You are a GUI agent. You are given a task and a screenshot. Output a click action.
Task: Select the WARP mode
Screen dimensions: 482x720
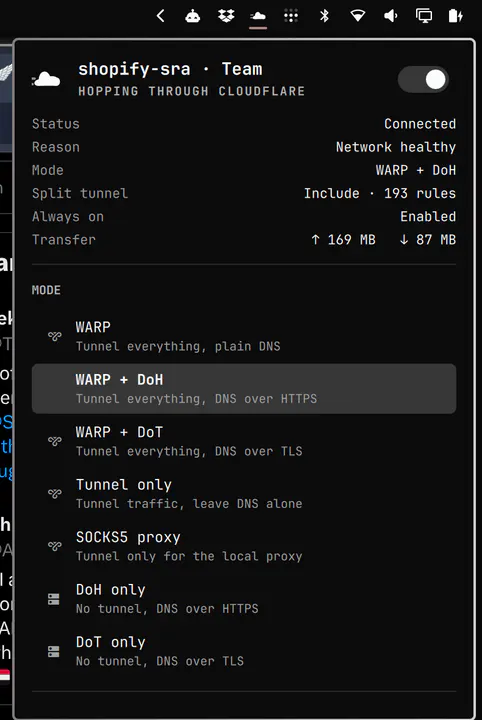click(244, 336)
